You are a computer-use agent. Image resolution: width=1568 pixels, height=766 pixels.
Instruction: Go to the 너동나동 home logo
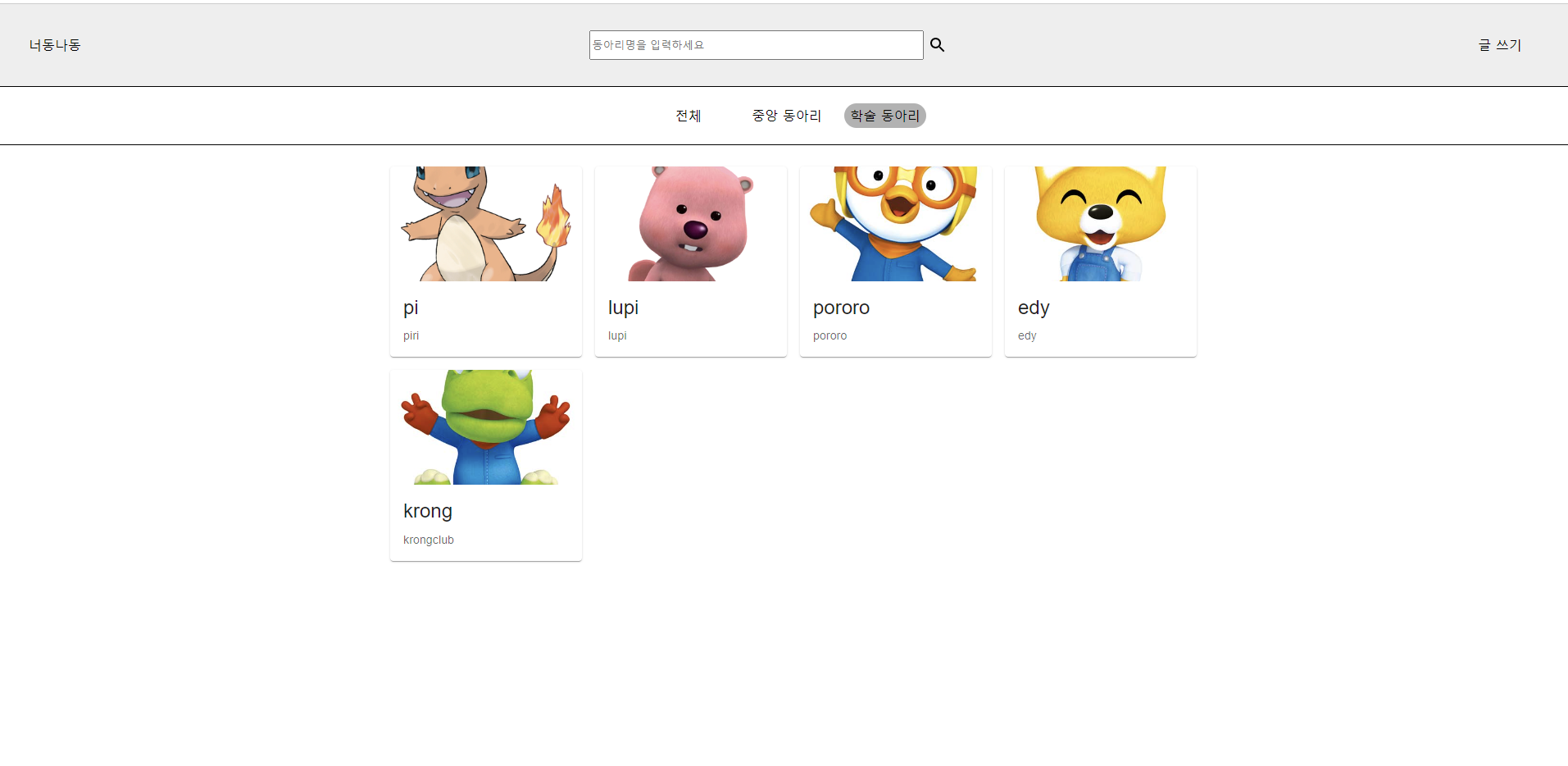pyautogui.click(x=55, y=45)
